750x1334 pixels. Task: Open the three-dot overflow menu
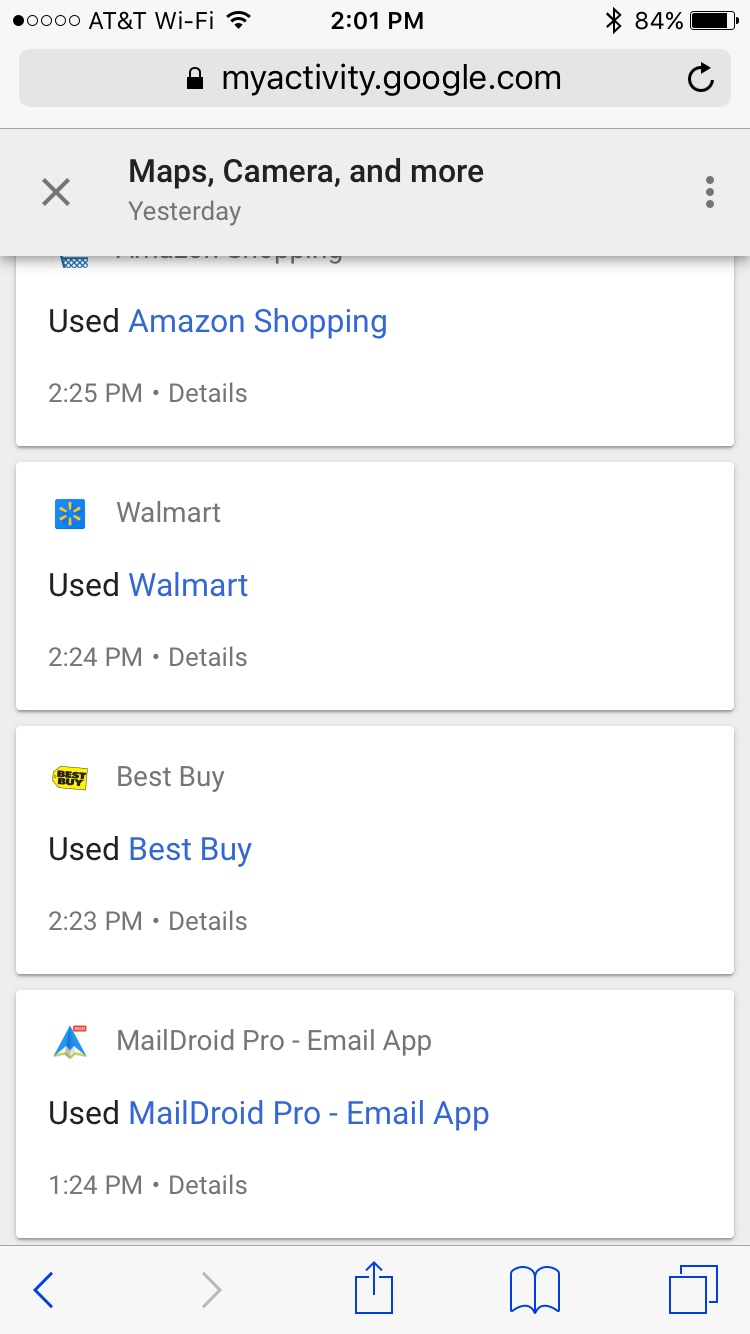pyautogui.click(x=709, y=192)
